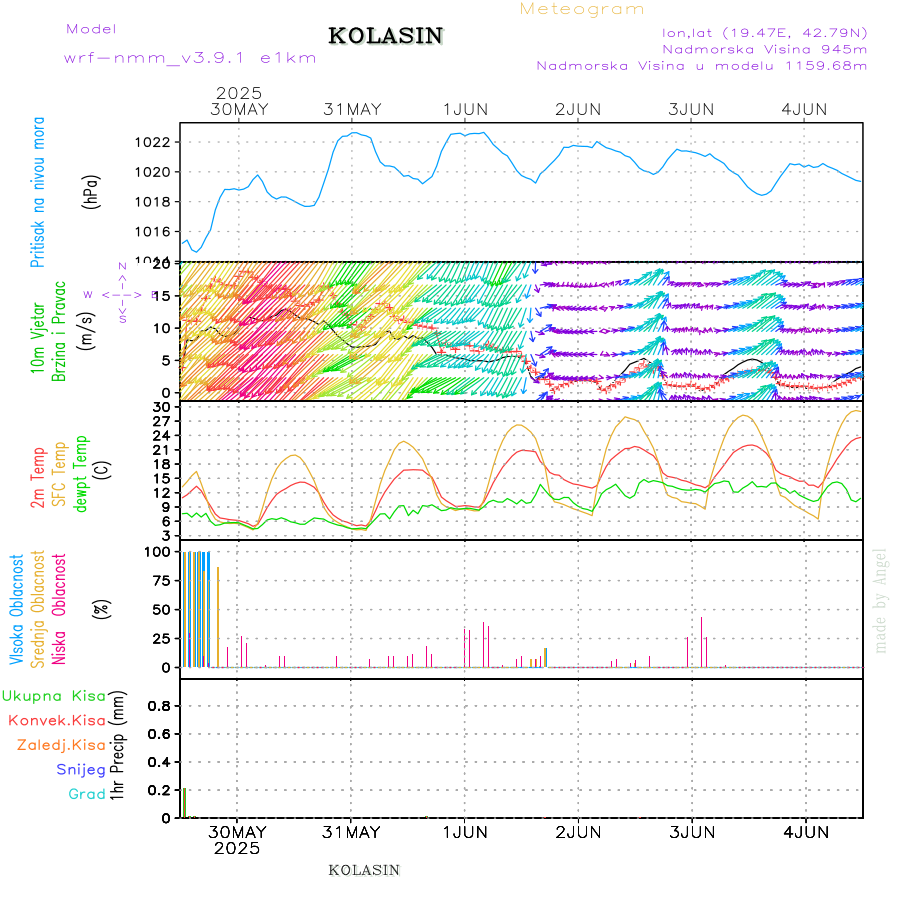The width and height of the screenshot is (900, 900).
Task: Click the 0.4 precipitation axis value
Action: click(159, 762)
